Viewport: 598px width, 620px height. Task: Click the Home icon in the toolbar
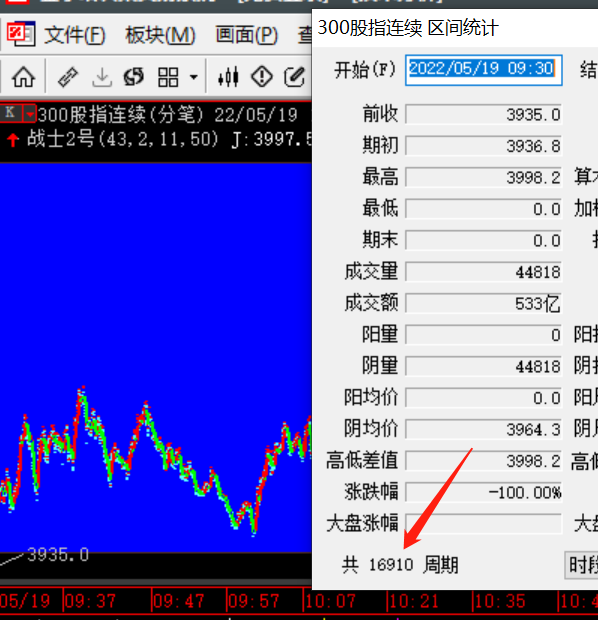click(x=24, y=77)
